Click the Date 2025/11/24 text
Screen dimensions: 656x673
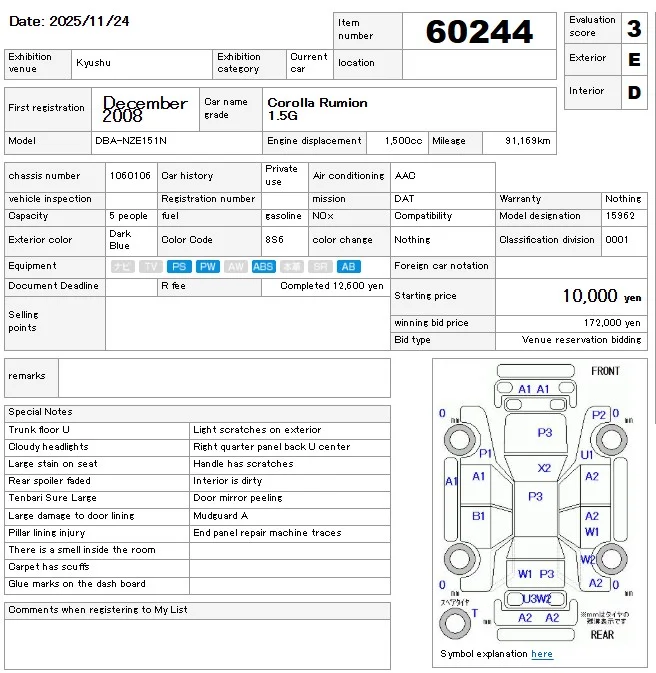pos(69,21)
